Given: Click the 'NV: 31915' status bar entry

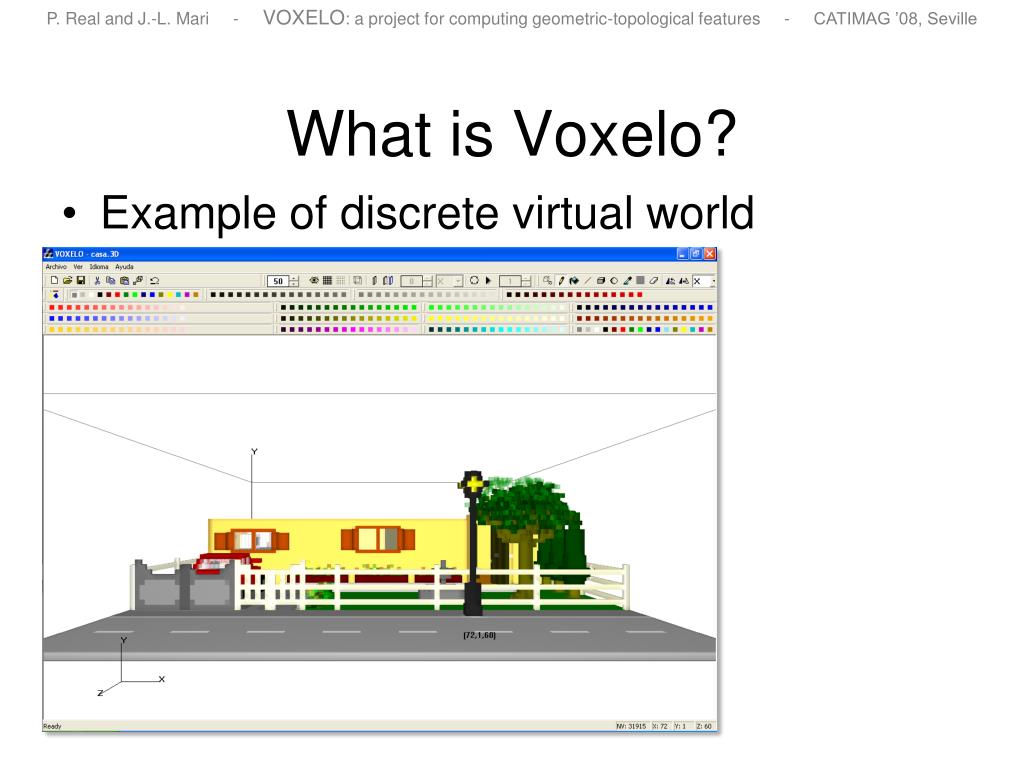Looking at the screenshot, I should (632, 726).
